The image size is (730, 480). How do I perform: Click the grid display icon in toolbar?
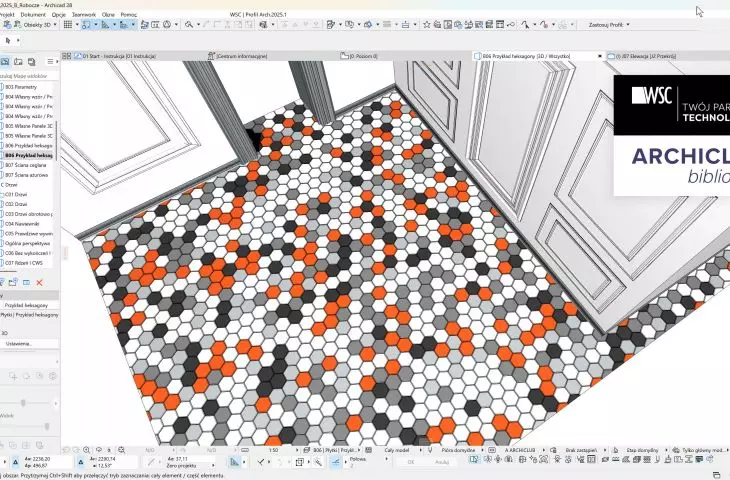point(68,25)
